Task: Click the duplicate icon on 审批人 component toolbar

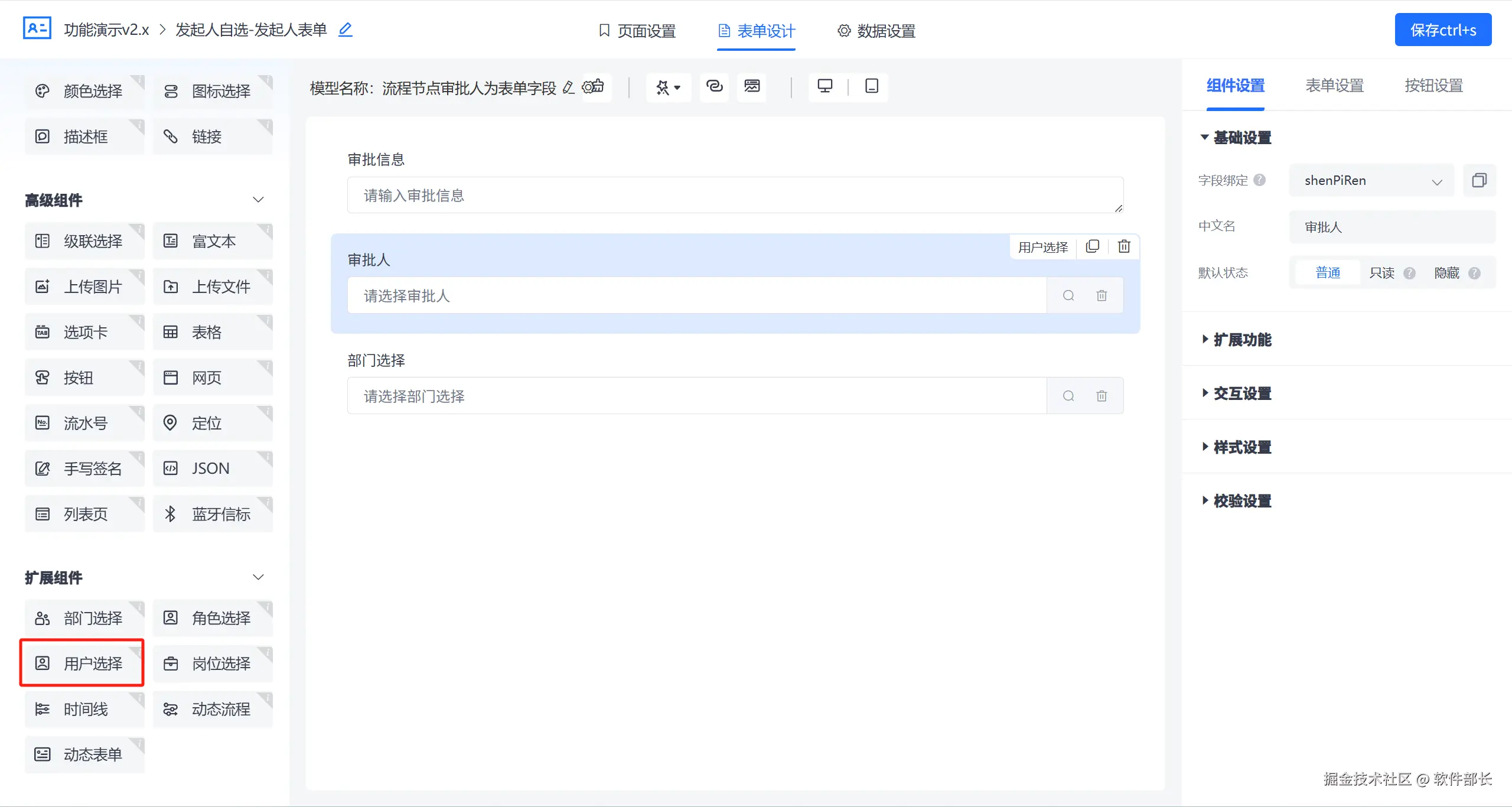Action: 1093,246
